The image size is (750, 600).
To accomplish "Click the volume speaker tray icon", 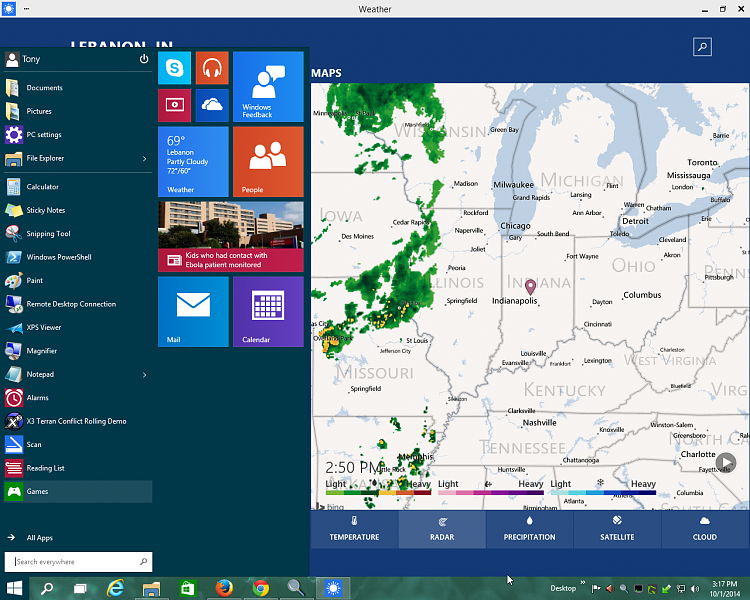I will point(695,589).
